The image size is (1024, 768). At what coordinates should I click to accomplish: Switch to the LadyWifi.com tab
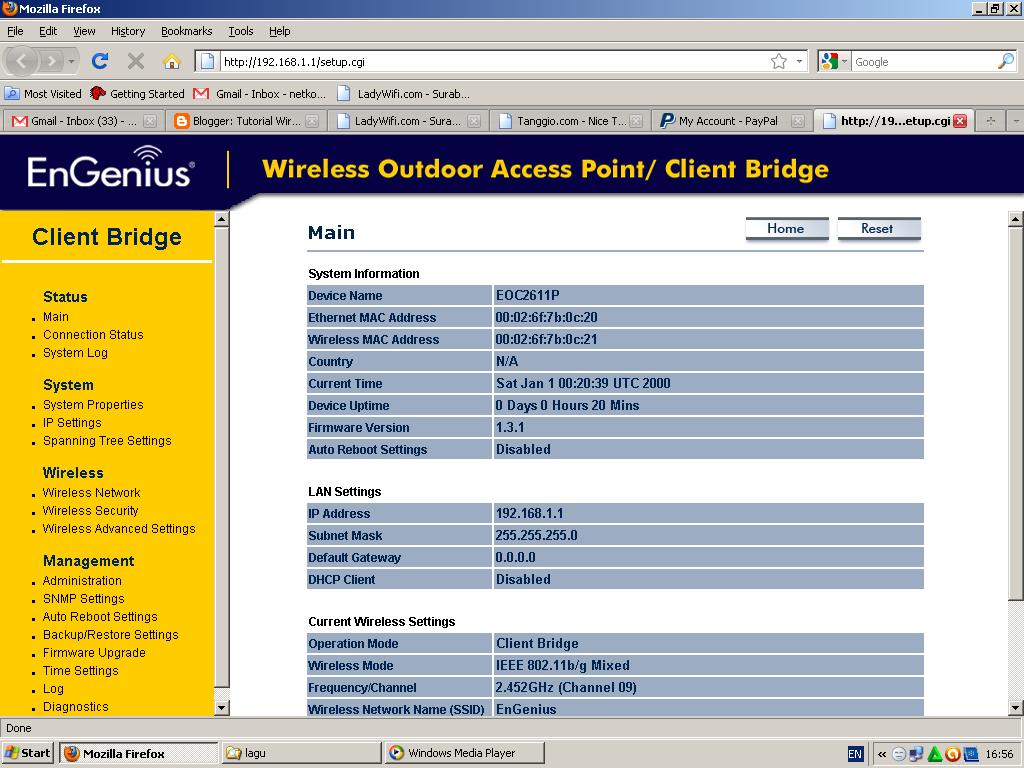(408, 121)
